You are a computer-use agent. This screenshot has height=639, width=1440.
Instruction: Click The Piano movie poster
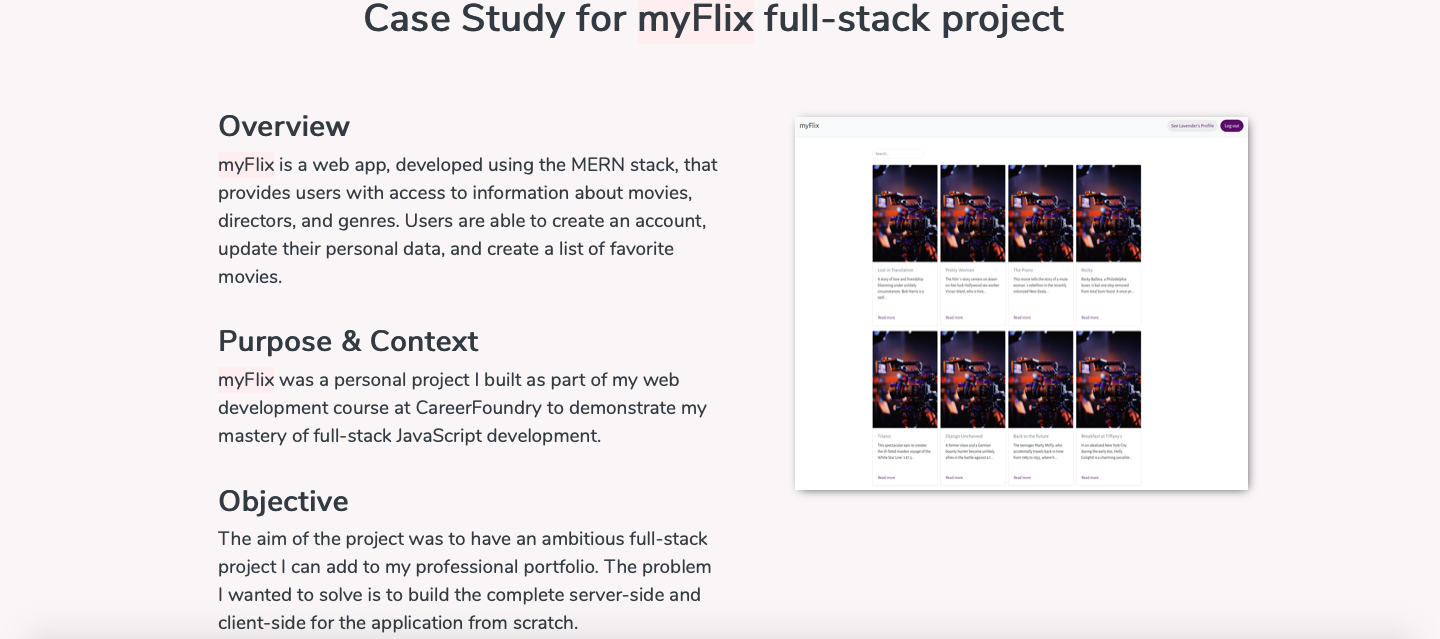click(x=1041, y=213)
